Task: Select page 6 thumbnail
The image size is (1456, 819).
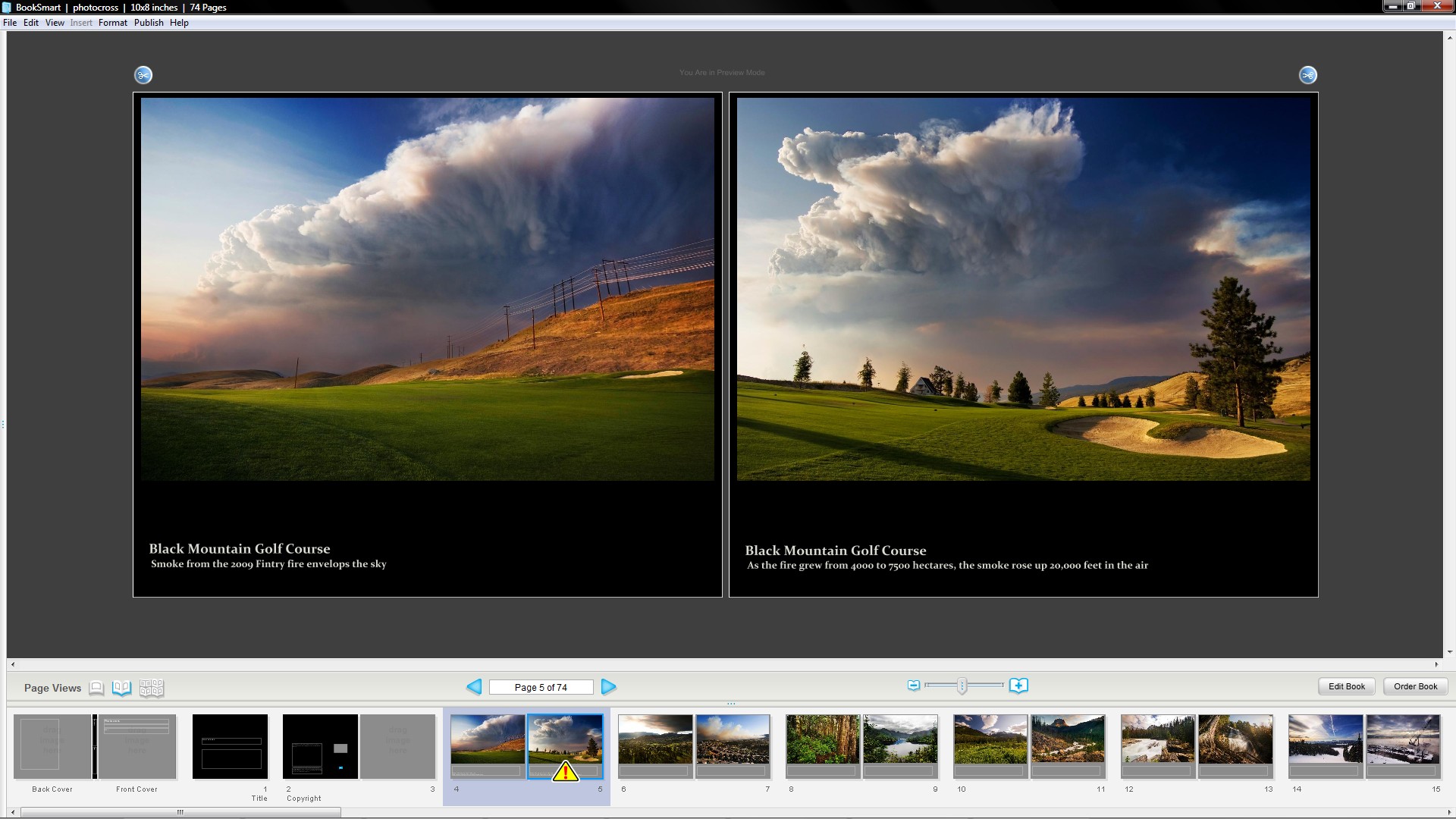Action: [655, 746]
